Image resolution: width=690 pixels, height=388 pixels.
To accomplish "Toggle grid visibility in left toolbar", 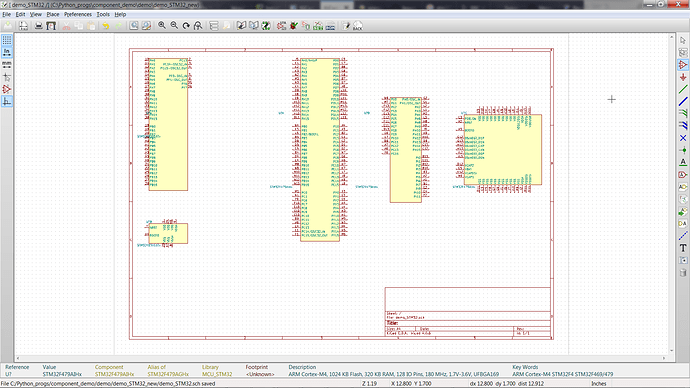I will [x=7, y=40].
